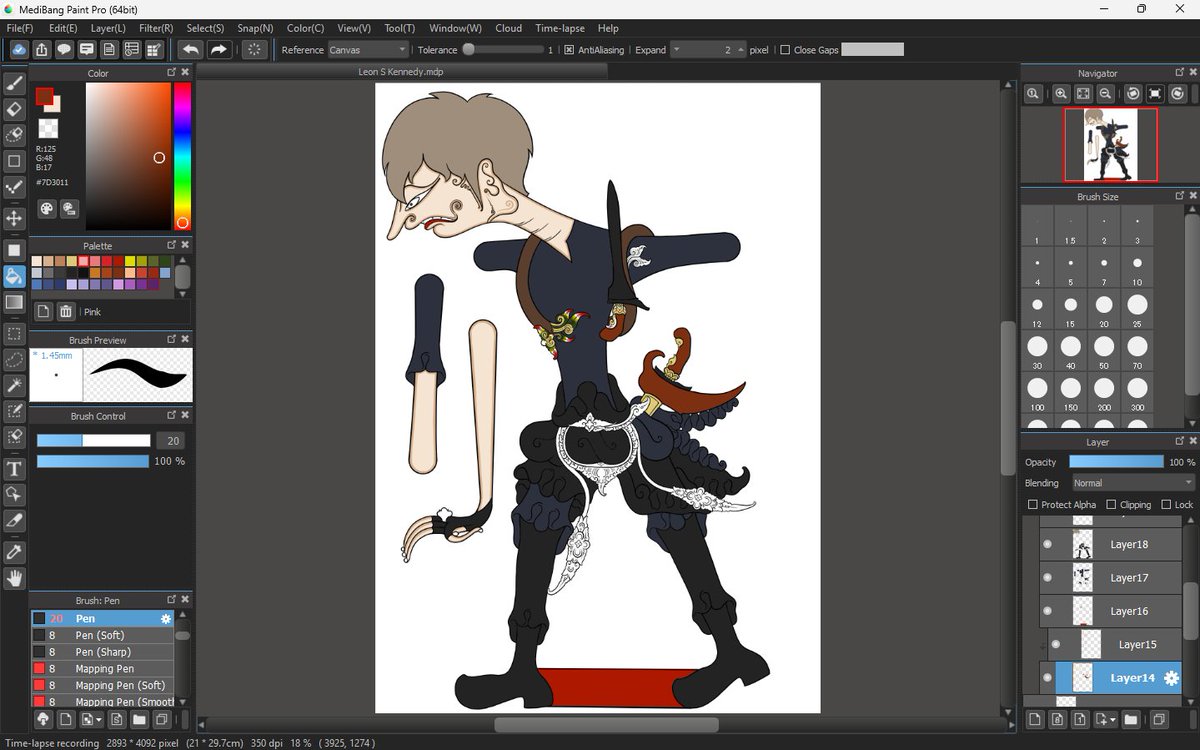Enable the Clipping checkbox
Viewport: 1200px width, 750px height.
coord(1111,505)
